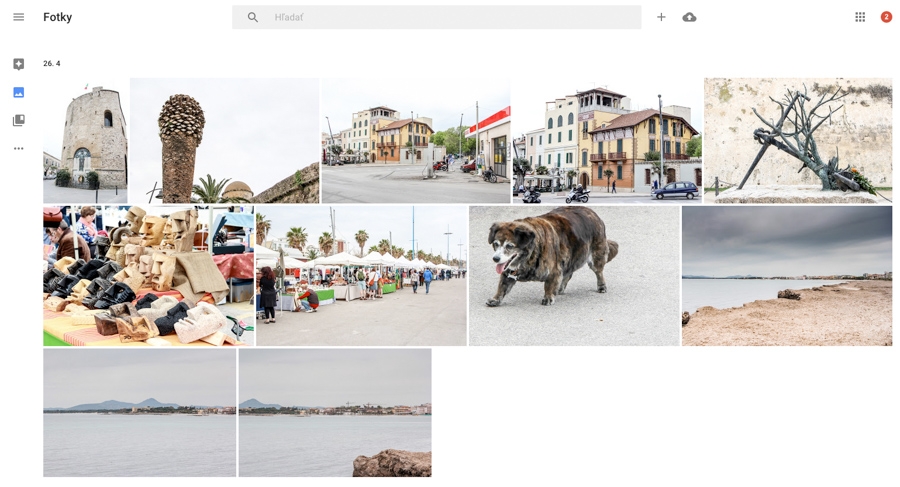Click the search magnifier icon
900x487 pixels.
(253, 17)
